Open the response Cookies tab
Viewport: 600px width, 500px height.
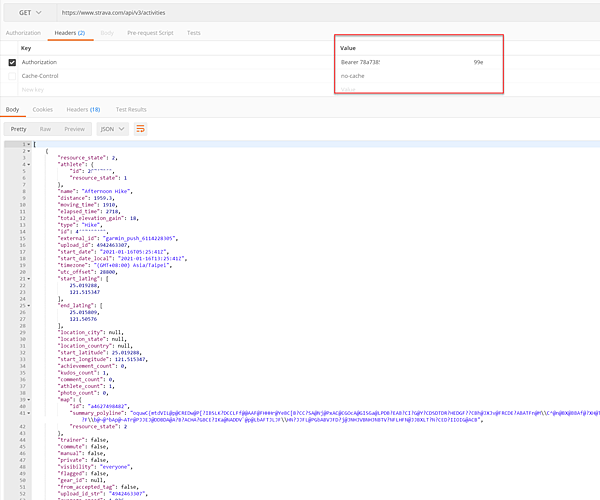[42, 109]
